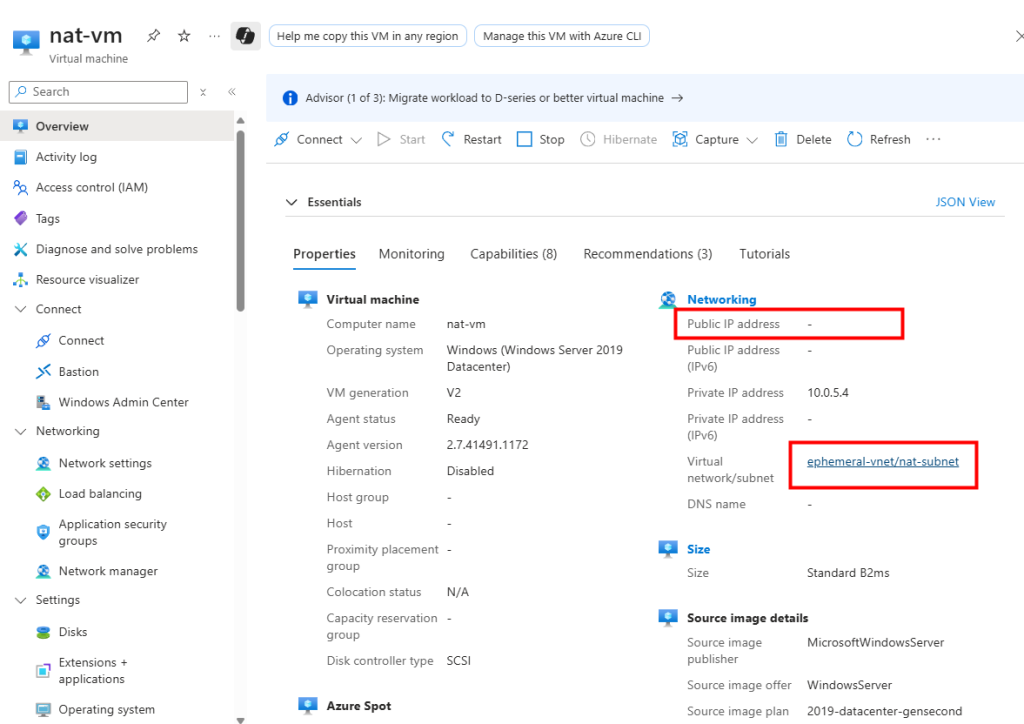Collapse the Settings group in sidebar

pos(21,600)
